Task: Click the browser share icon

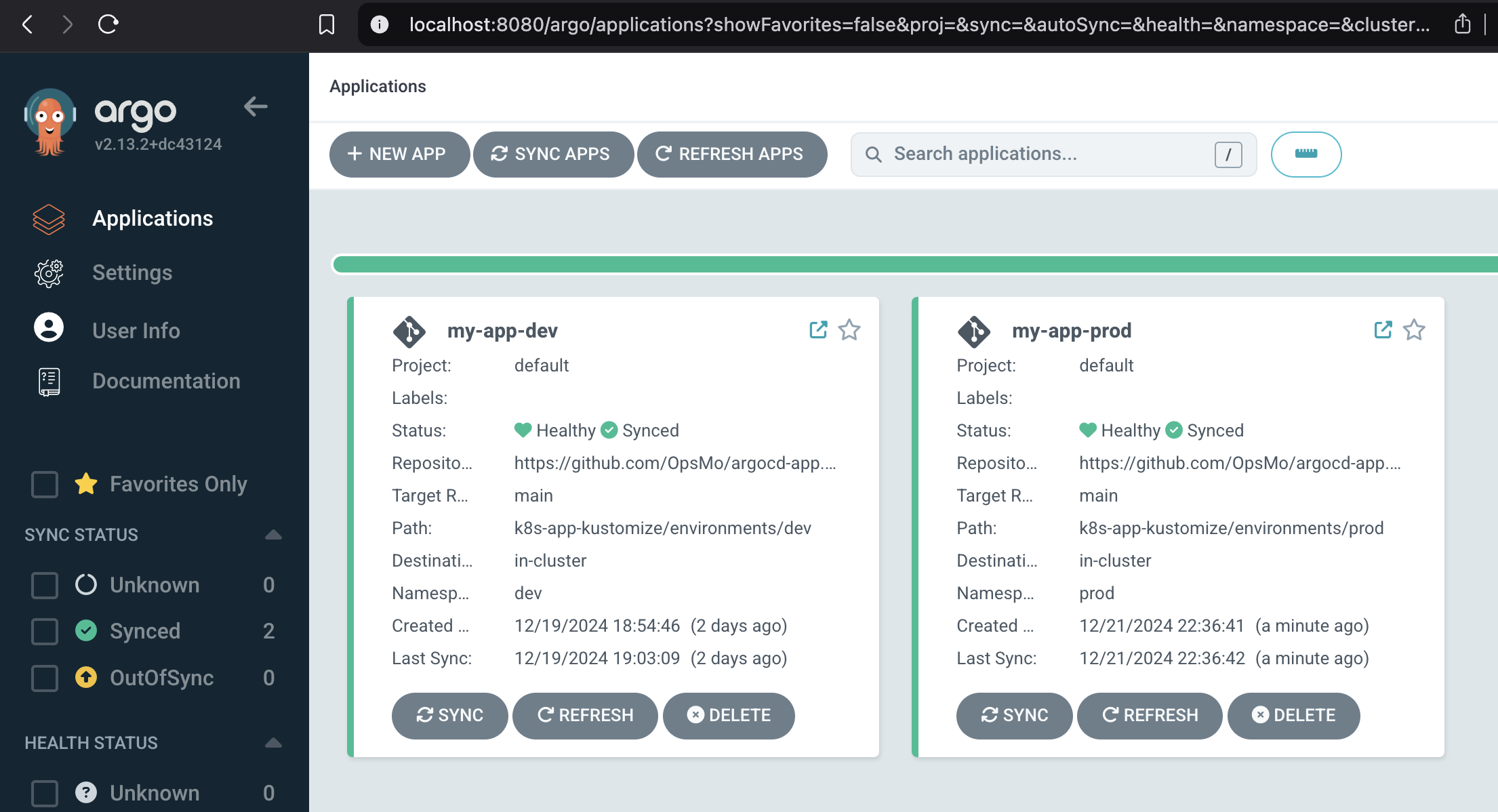Action: coord(1463,25)
